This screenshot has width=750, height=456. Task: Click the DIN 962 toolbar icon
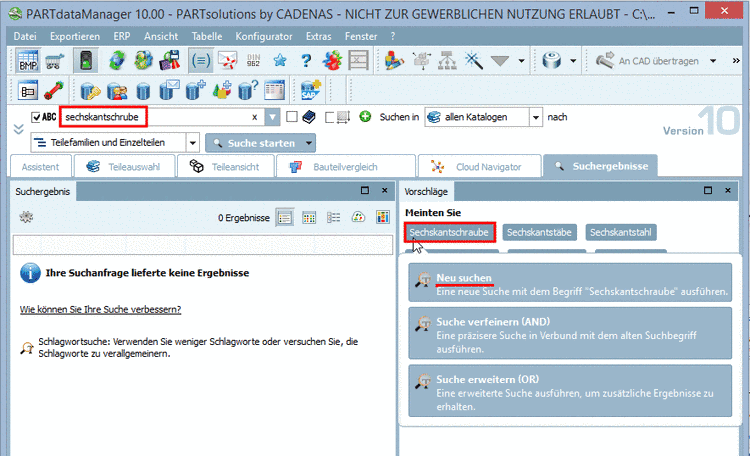point(254,61)
